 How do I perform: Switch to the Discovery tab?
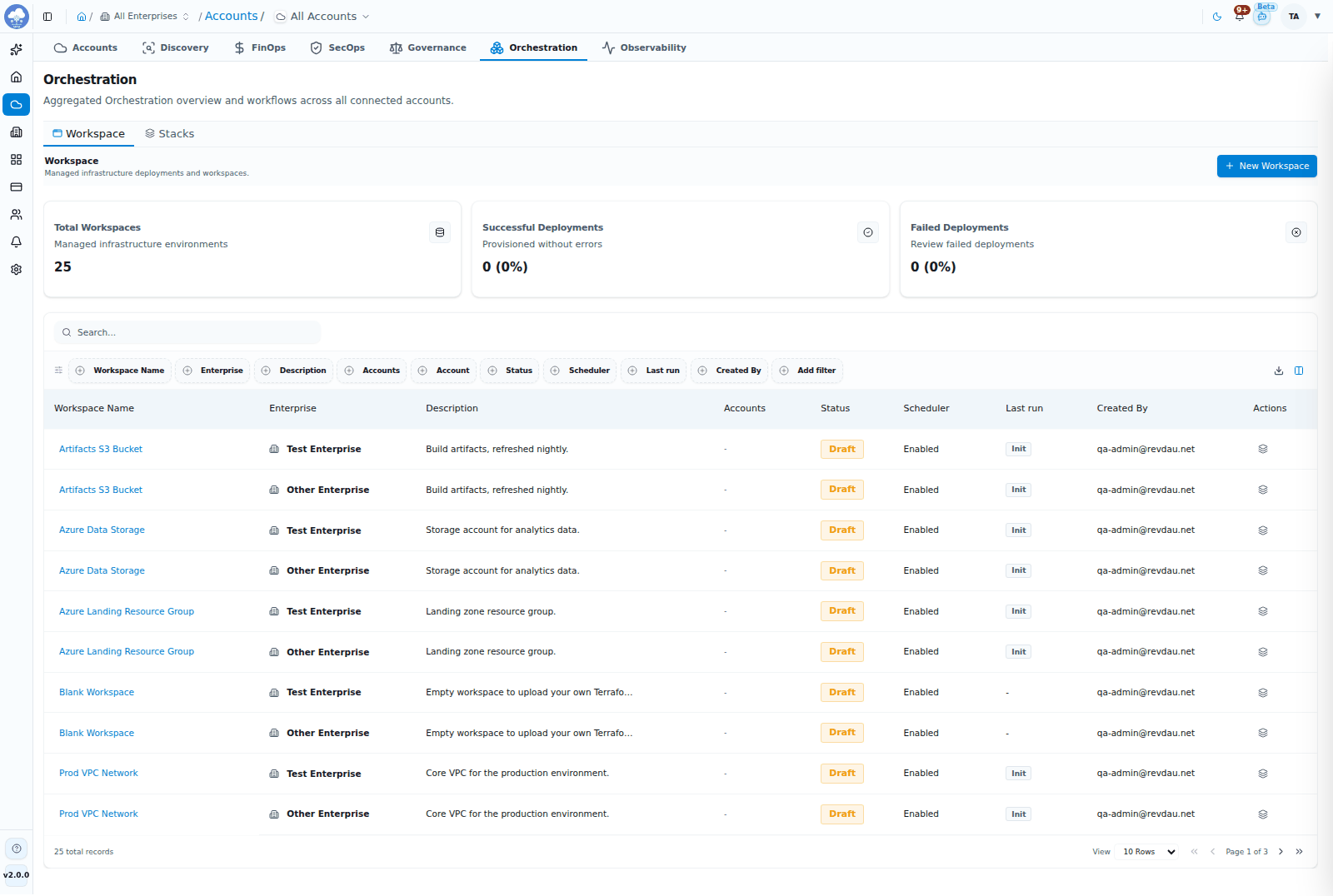click(x=175, y=47)
